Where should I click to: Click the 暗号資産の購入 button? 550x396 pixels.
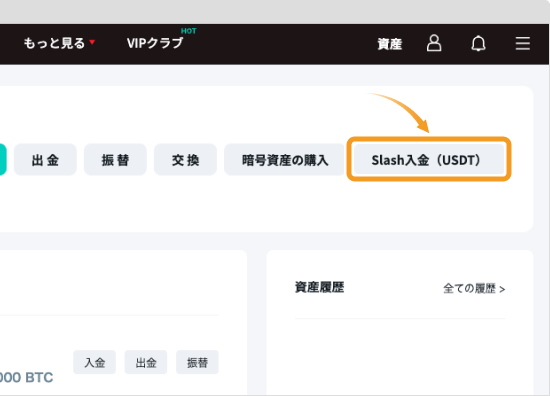pos(285,160)
